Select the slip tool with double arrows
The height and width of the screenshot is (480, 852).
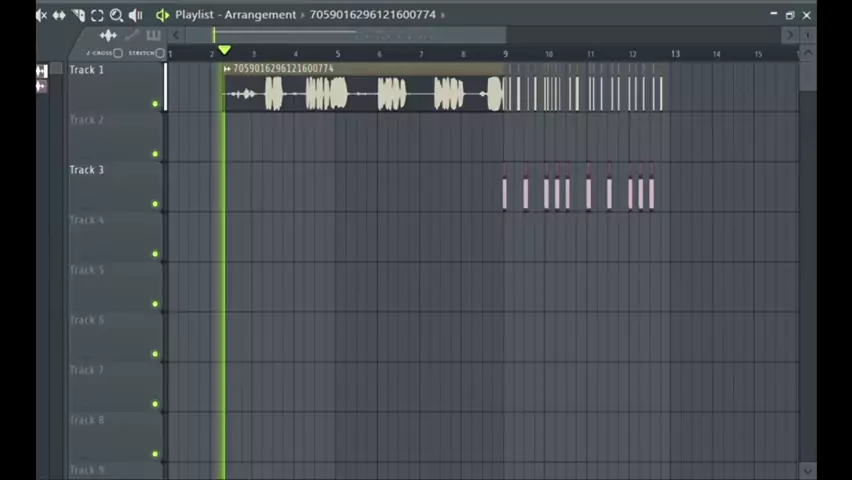click(59, 15)
